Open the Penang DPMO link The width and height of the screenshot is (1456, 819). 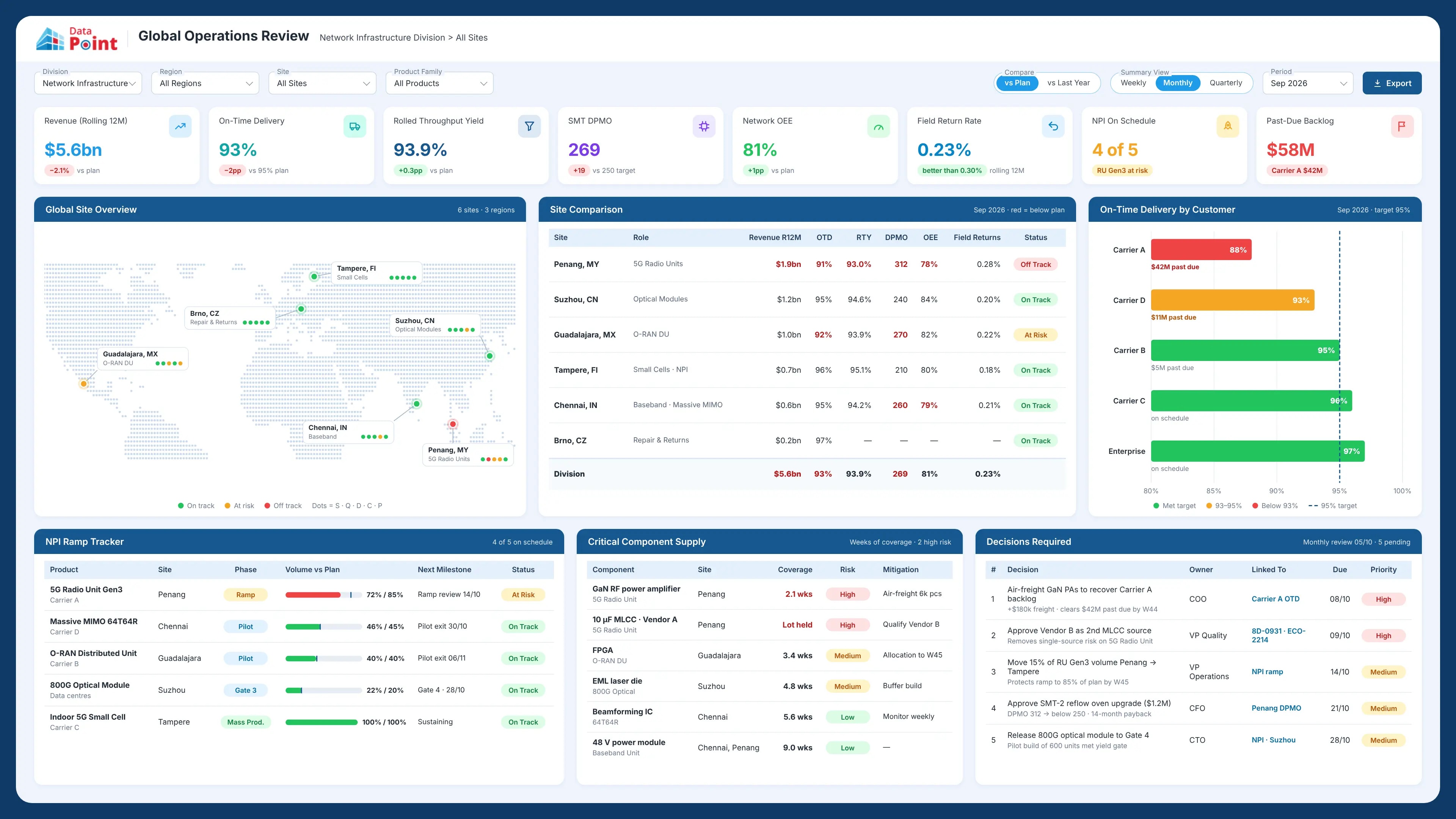click(1276, 708)
